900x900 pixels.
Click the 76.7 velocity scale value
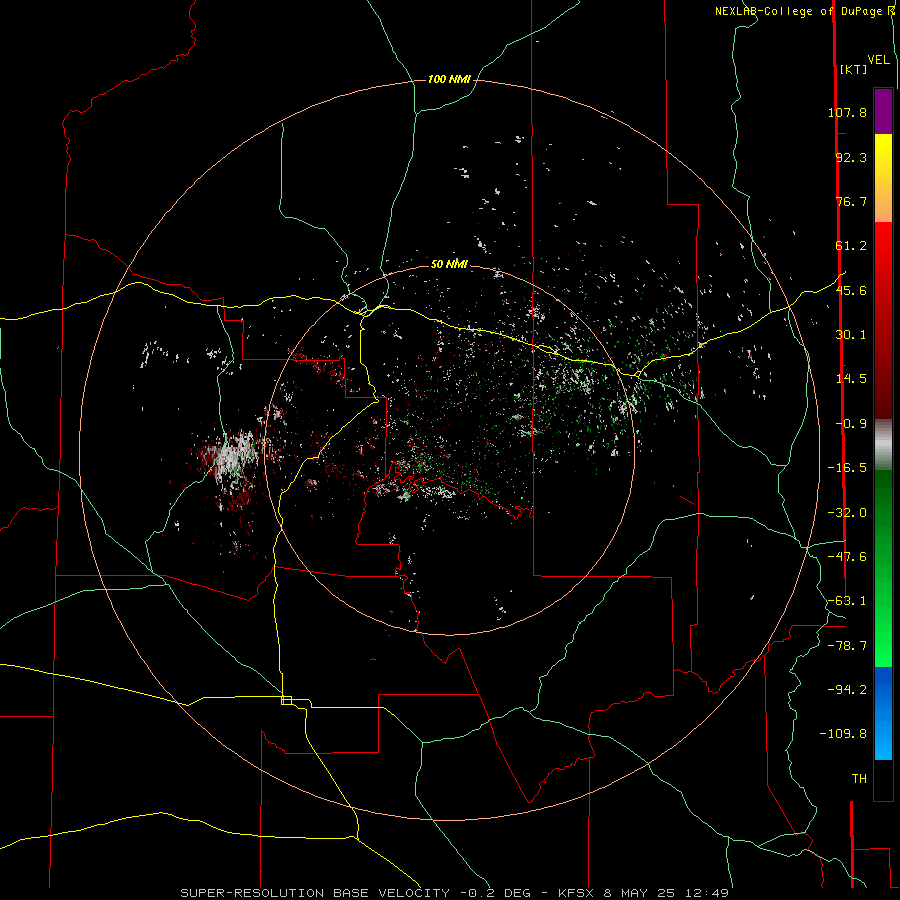click(851, 201)
